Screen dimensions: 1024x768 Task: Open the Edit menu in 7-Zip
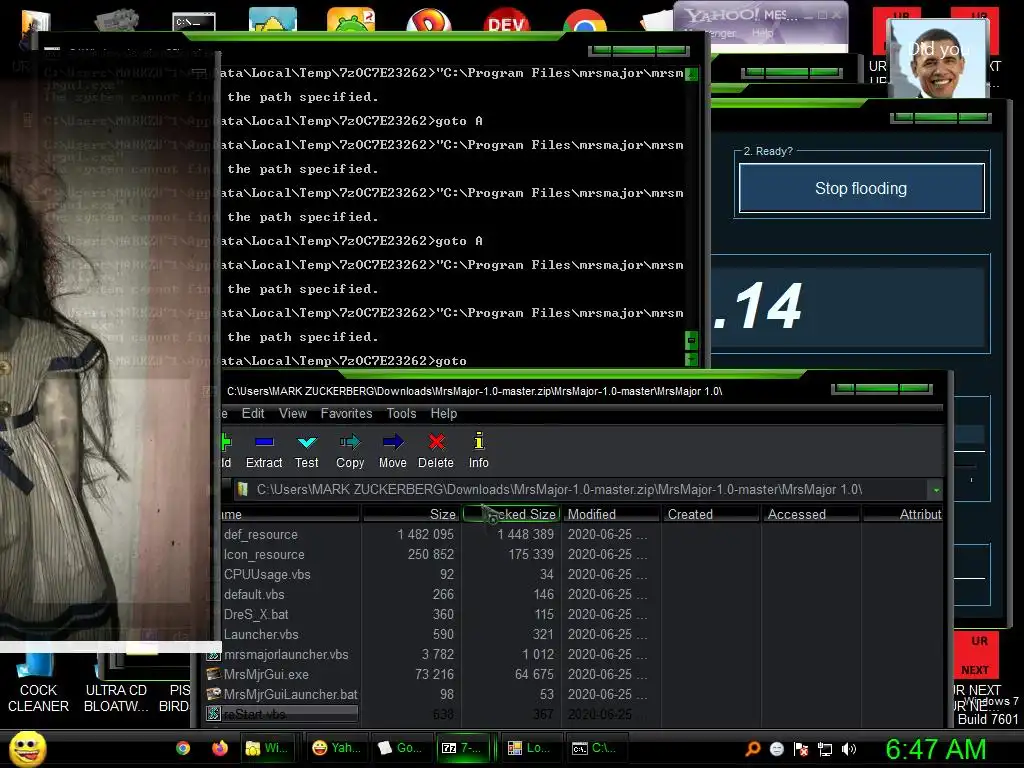[253, 413]
